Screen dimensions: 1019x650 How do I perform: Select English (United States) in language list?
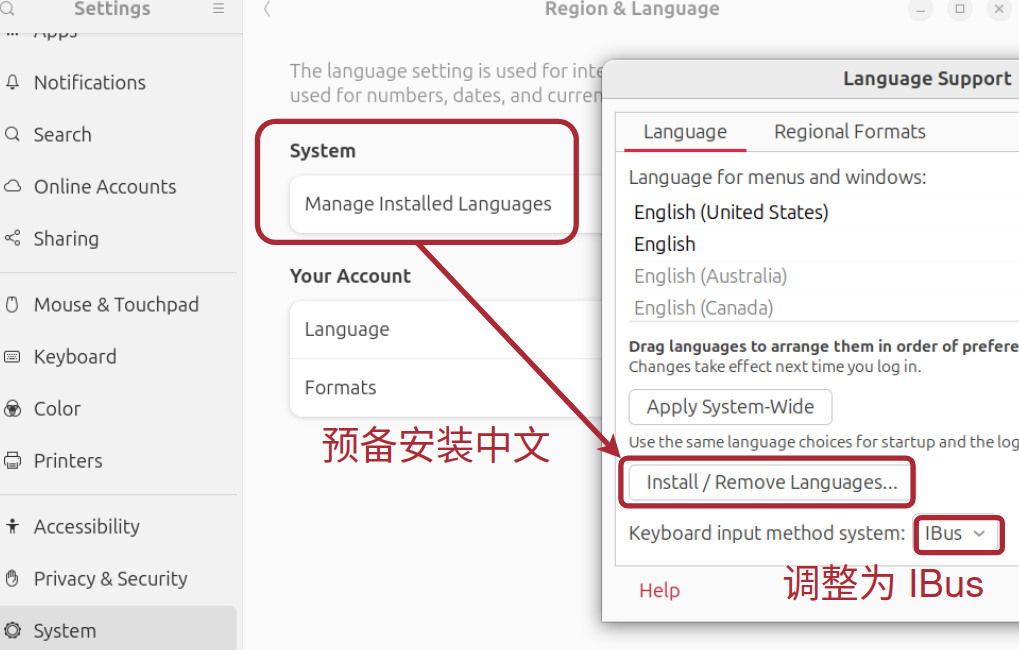click(731, 212)
